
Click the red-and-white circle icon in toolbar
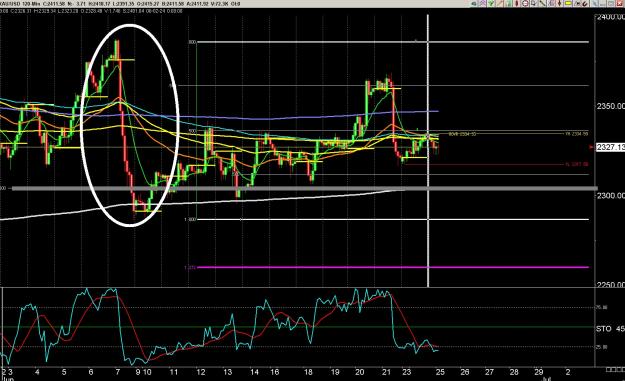(x=525, y=3)
